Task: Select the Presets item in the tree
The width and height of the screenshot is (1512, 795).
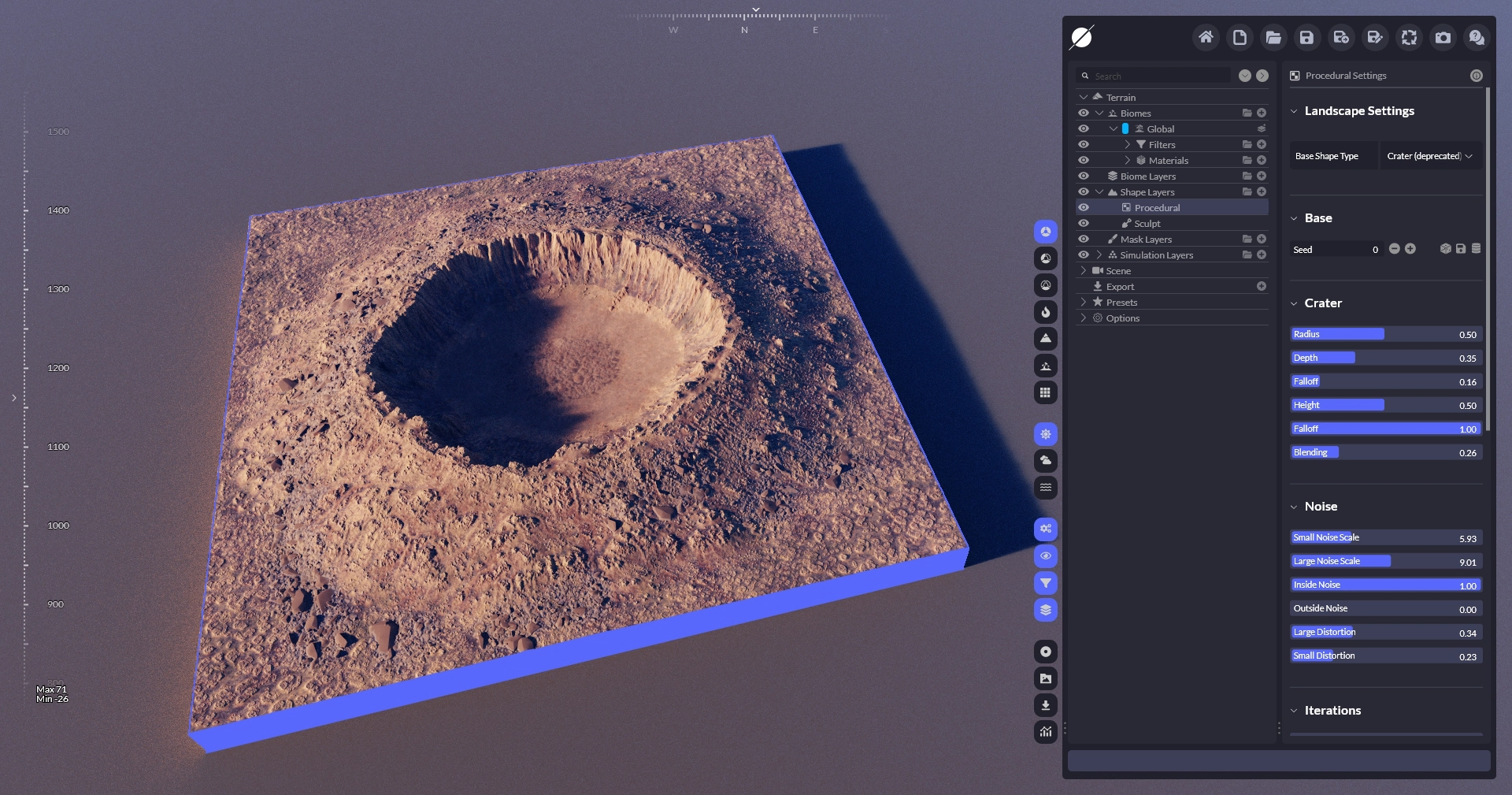Action: coord(1121,303)
